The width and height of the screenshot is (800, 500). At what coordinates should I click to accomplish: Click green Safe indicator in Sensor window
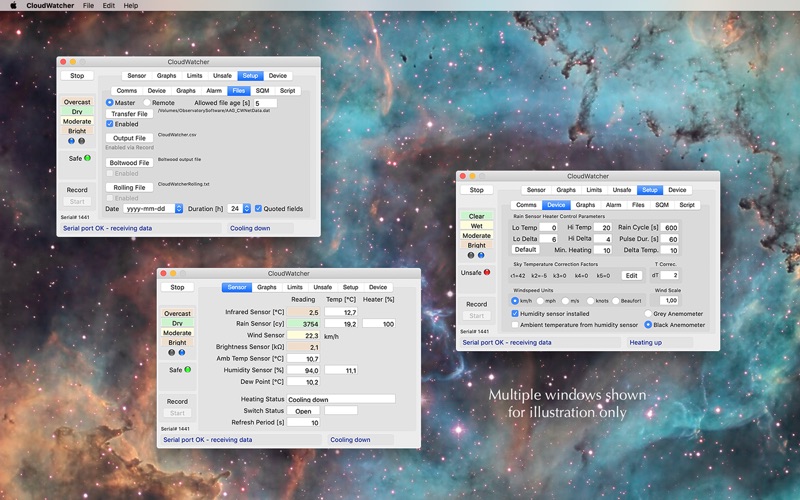click(x=188, y=370)
